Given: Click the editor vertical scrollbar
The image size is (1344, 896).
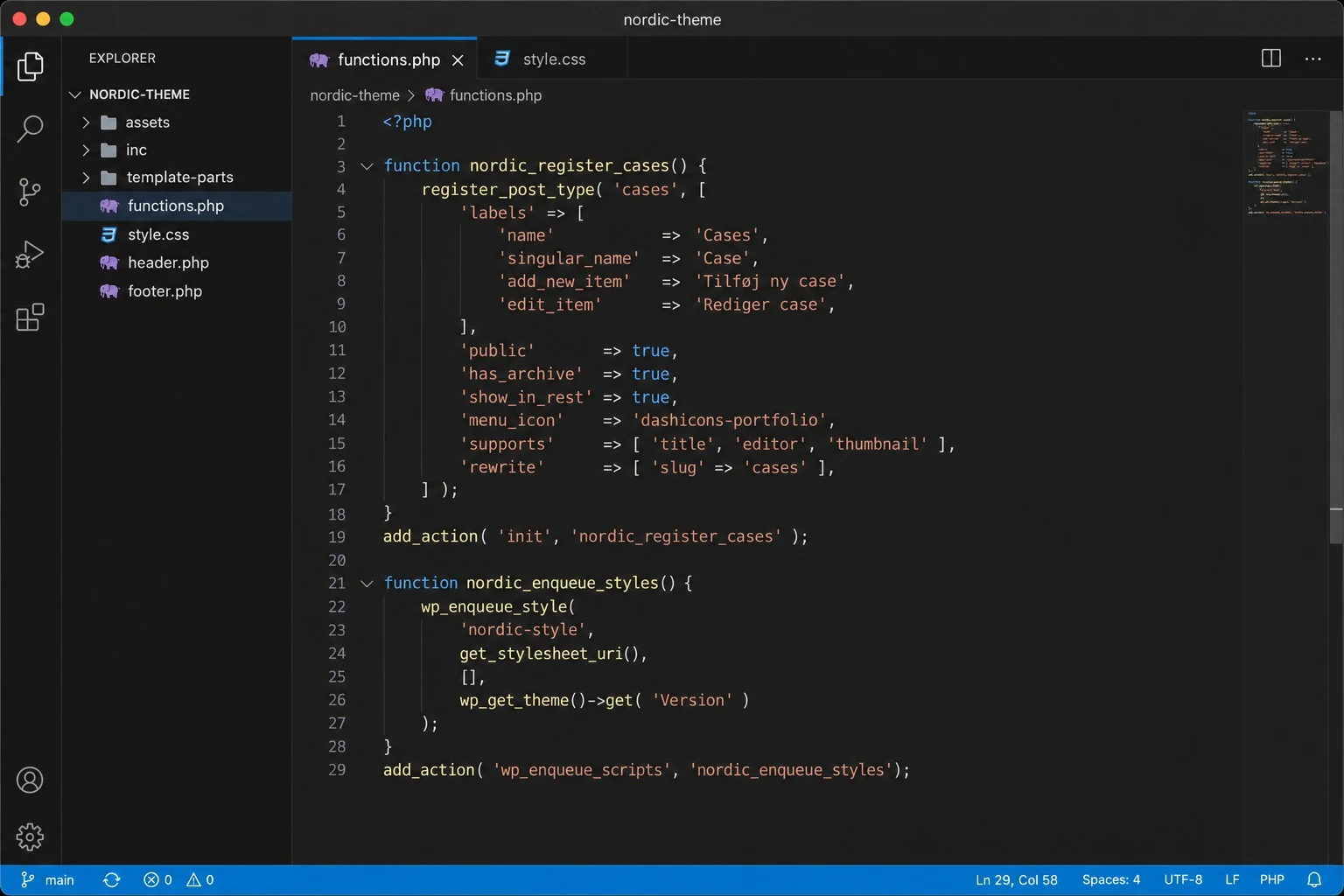Looking at the screenshot, I should [1336, 327].
